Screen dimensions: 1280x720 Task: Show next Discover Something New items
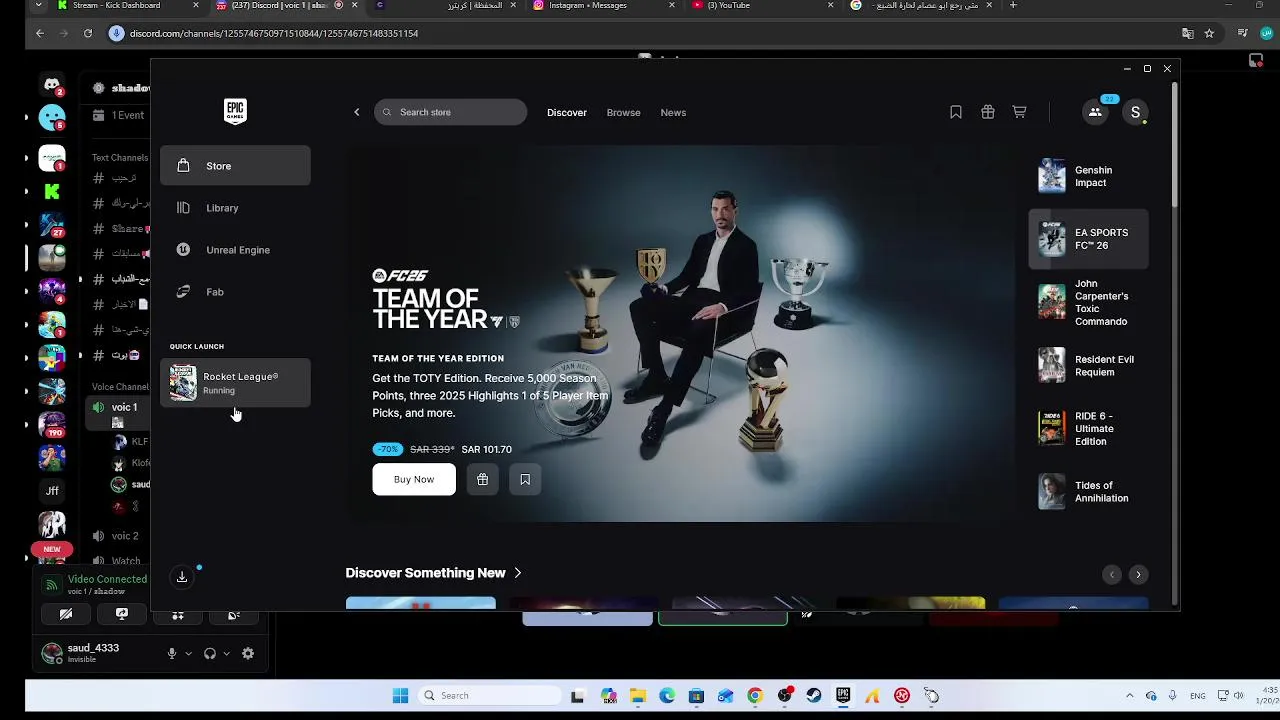1138,574
